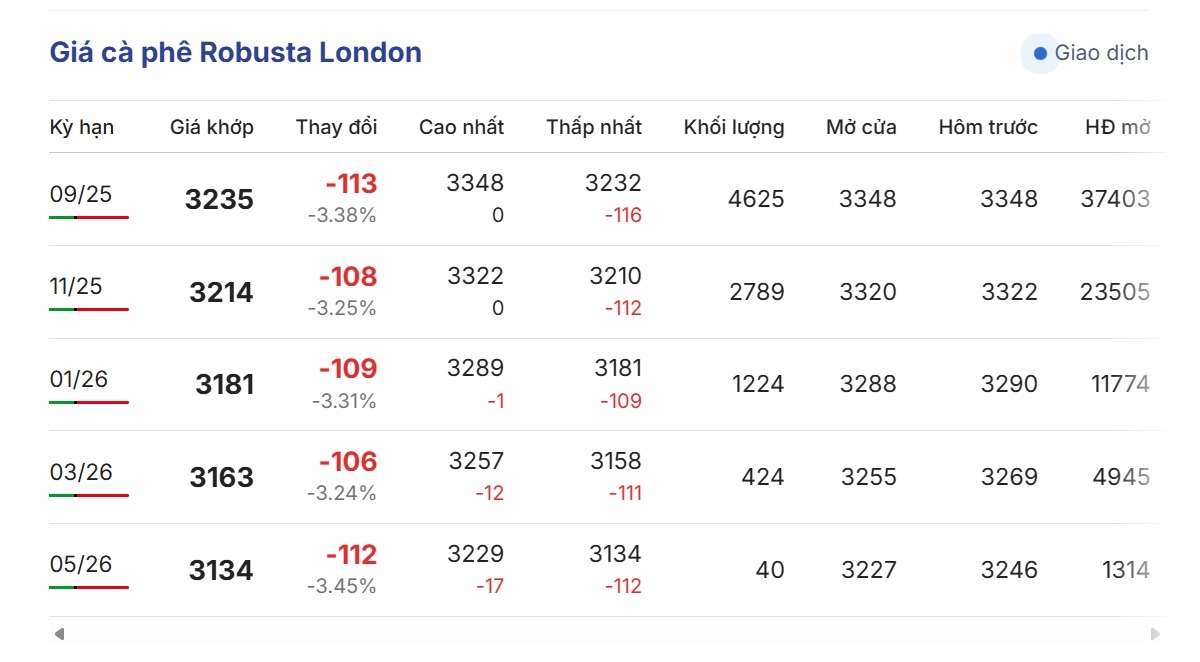Click the Khối lượng column header
Viewport: 1200px width, 662px height.
[734, 127]
